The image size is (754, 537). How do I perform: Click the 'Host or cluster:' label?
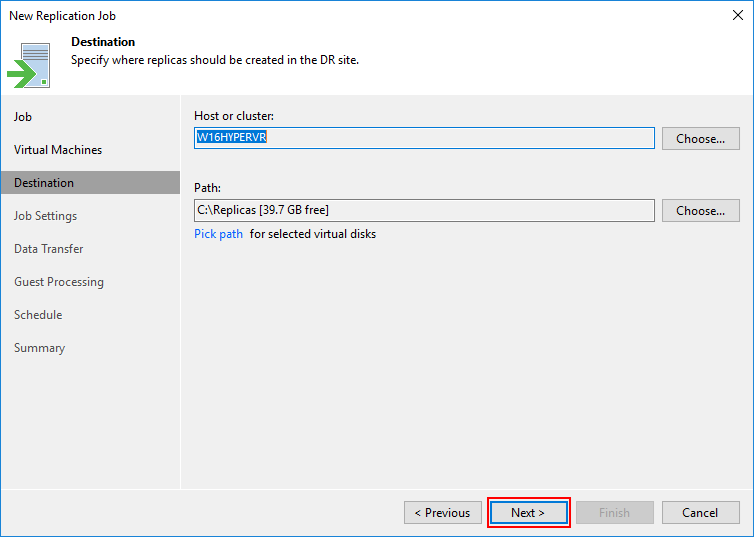click(x=234, y=116)
